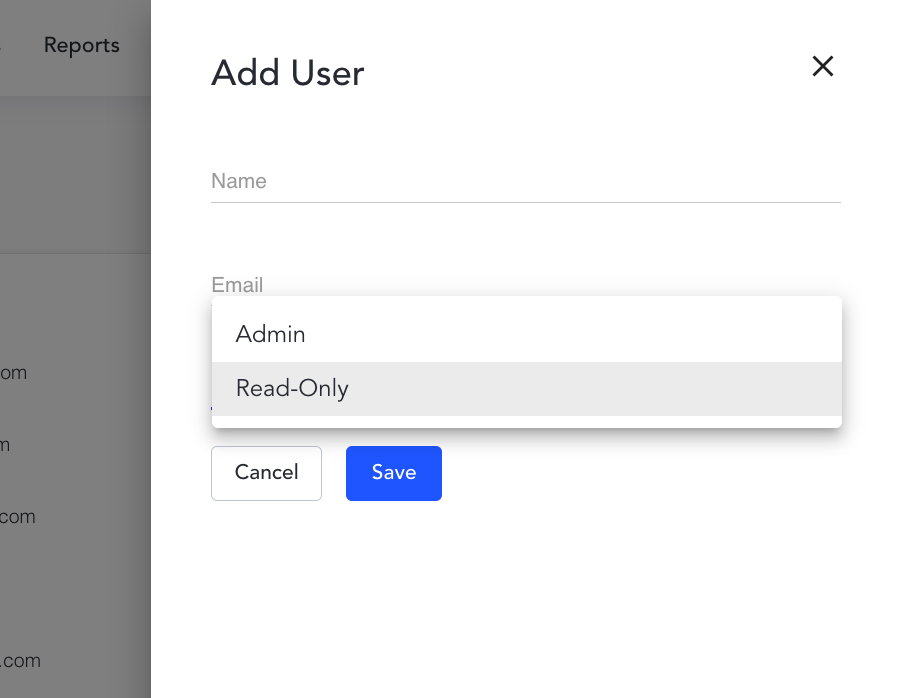Click the white strip beneath the Read-Only option

(x=526, y=421)
